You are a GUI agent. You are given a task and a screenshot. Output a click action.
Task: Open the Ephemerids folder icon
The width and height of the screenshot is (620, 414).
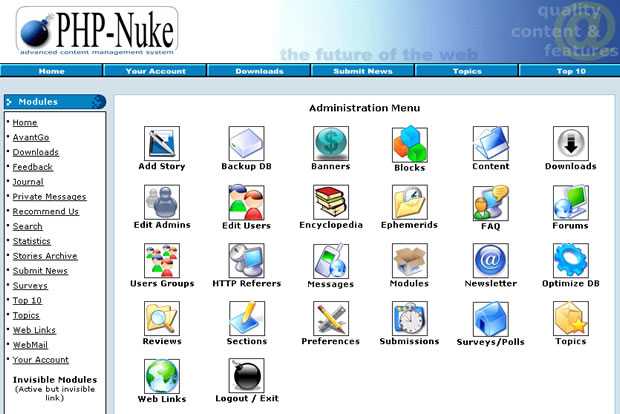pos(409,202)
